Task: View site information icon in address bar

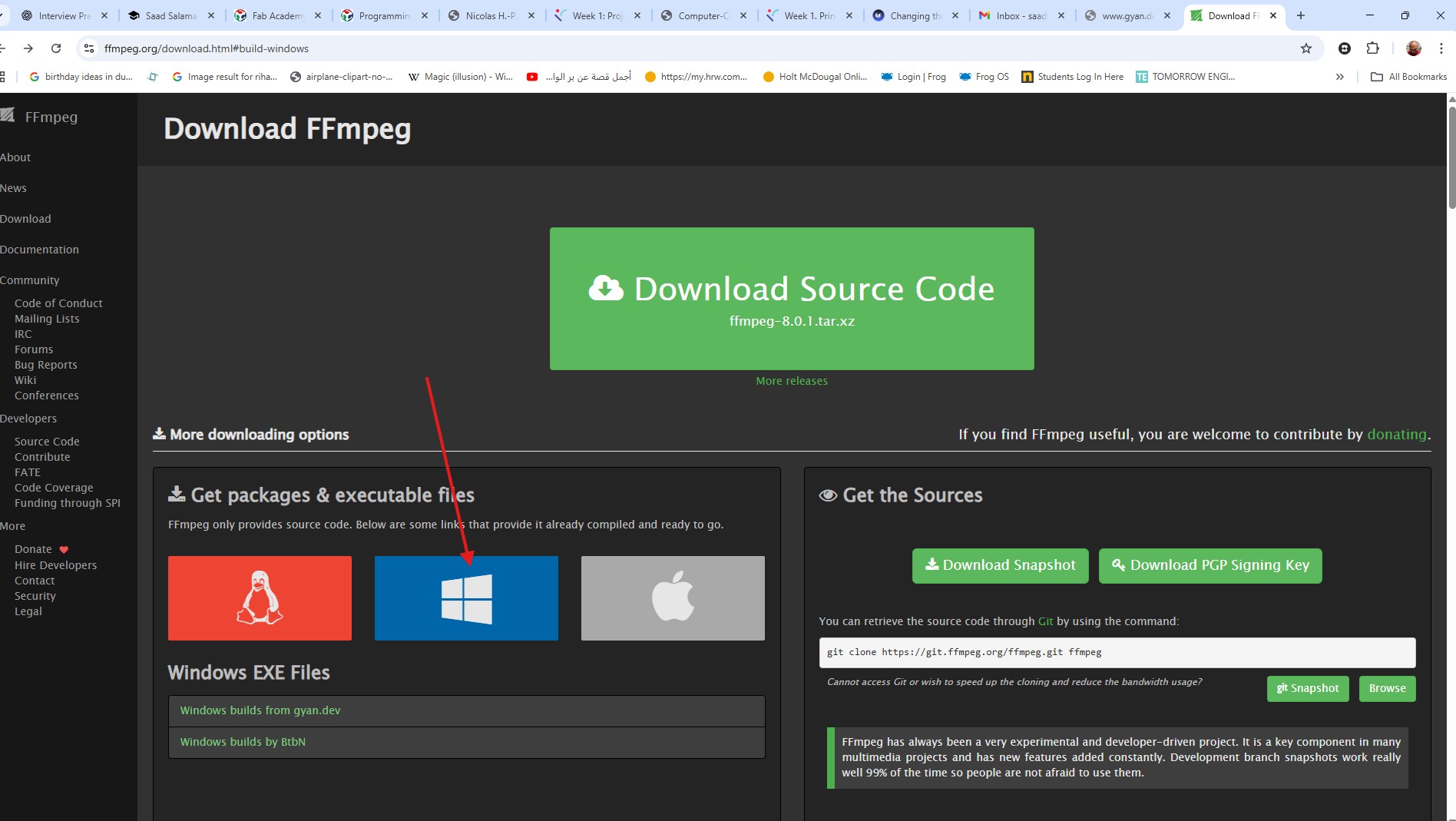Action: pos(89,48)
